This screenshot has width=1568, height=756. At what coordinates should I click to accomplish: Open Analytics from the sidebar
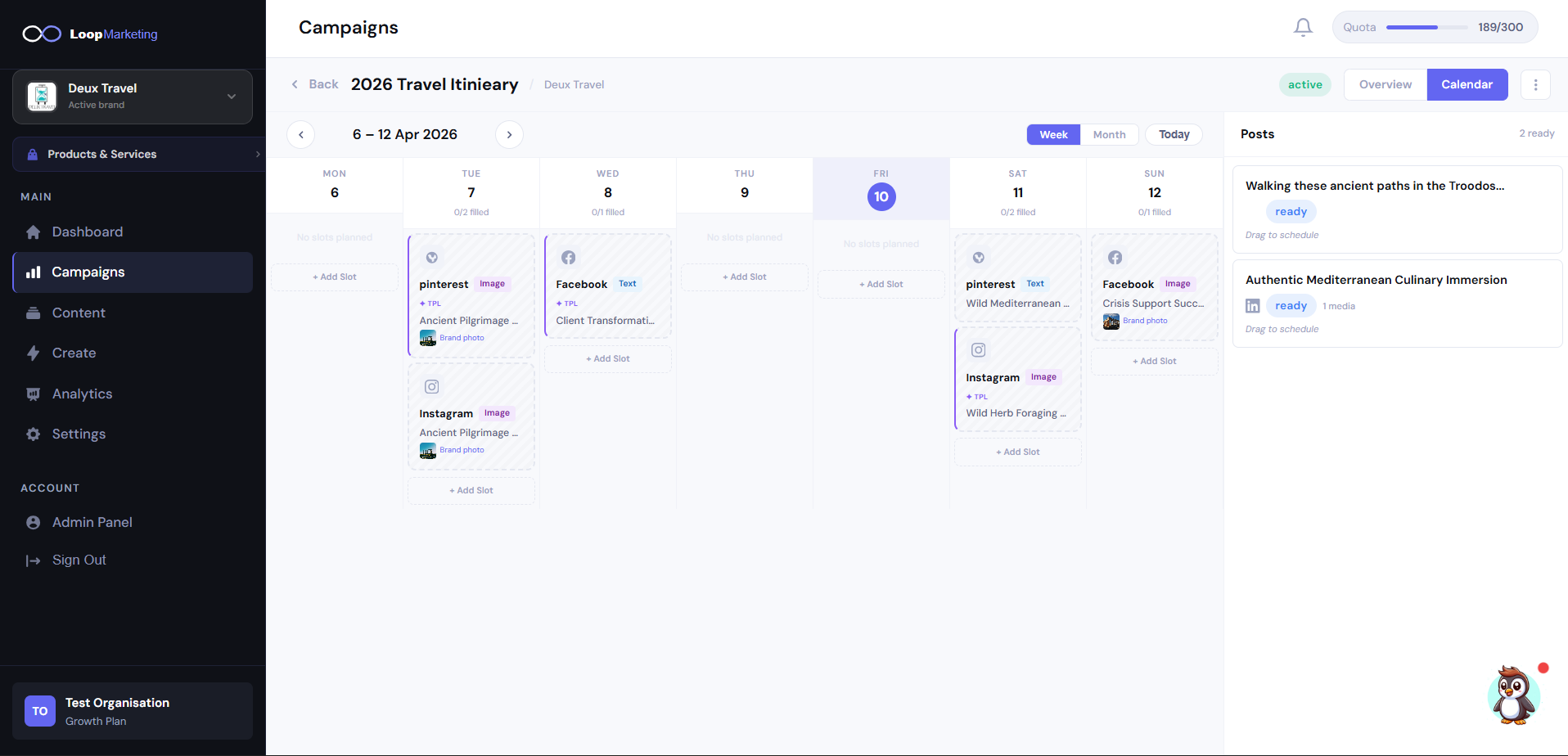click(x=82, y=394)
